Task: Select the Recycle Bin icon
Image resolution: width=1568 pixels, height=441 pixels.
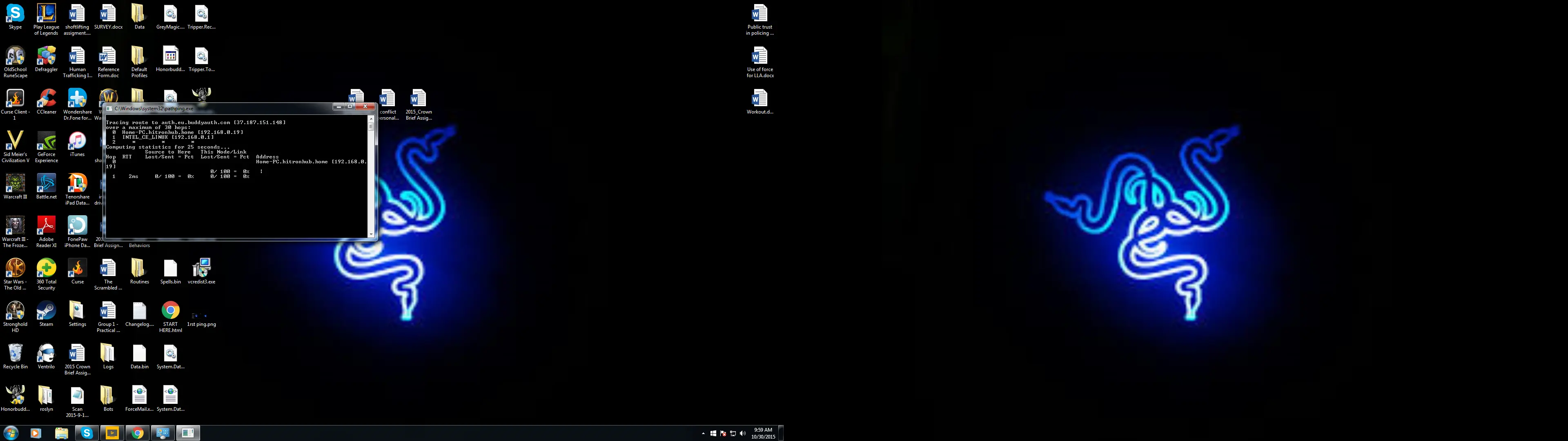Action: coord(15,356)
